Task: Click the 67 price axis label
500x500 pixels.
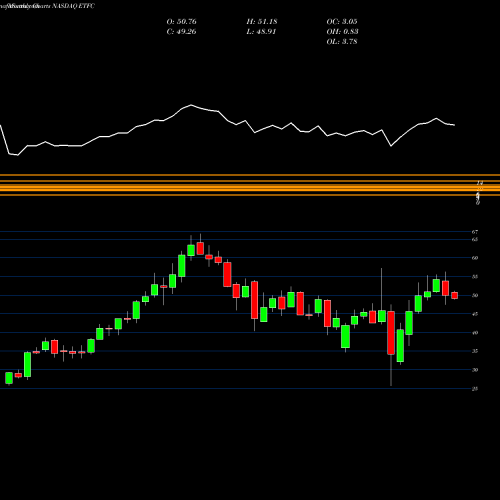Action: click(x=475, y=232)
